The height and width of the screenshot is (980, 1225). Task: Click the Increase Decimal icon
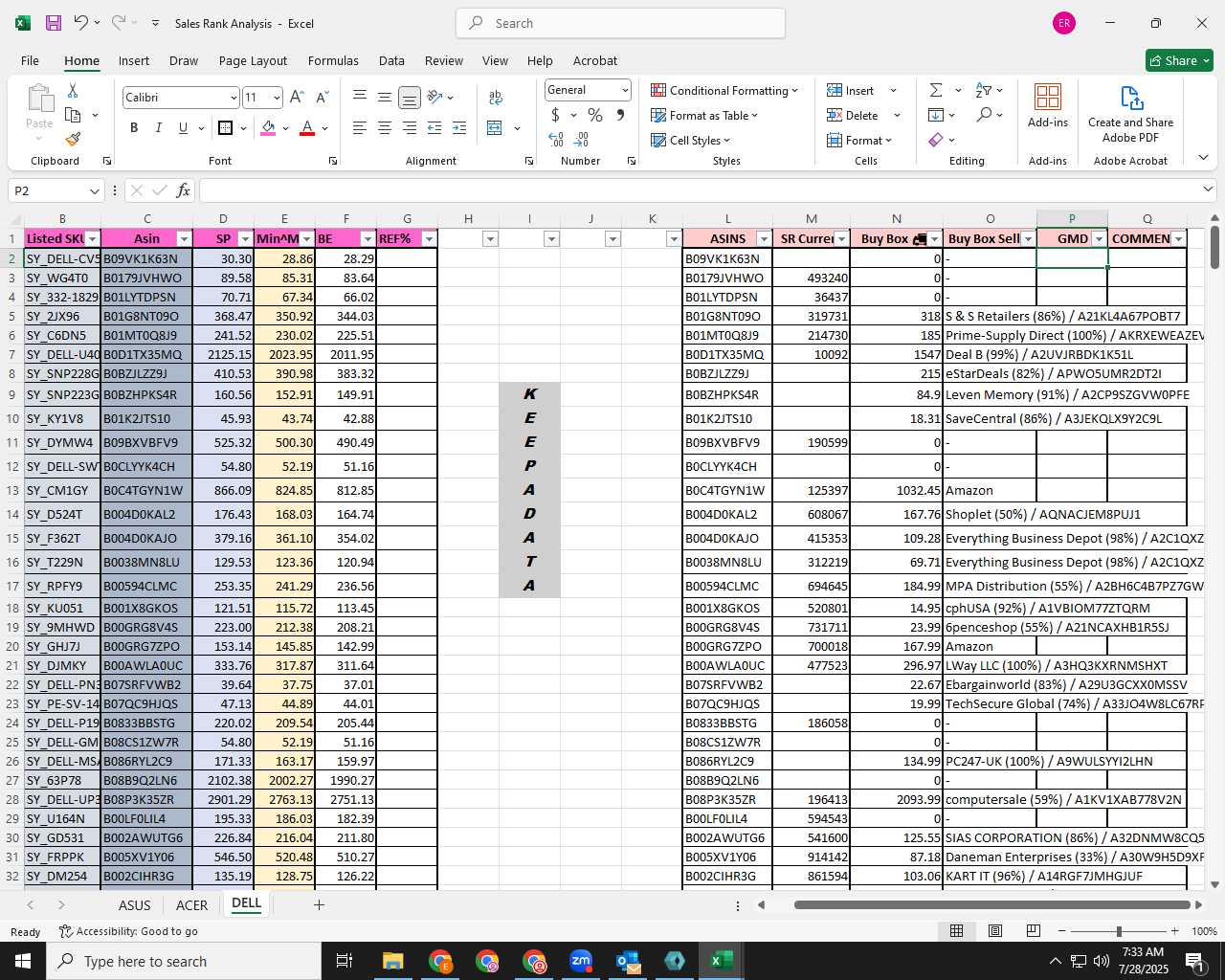pos(556,140)
